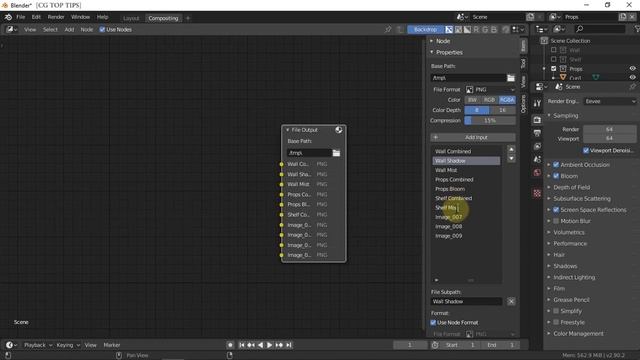Click the Blender logo menu icon
Screen dimensions: 640x360
pyautogui.click(x=8, y=17)
